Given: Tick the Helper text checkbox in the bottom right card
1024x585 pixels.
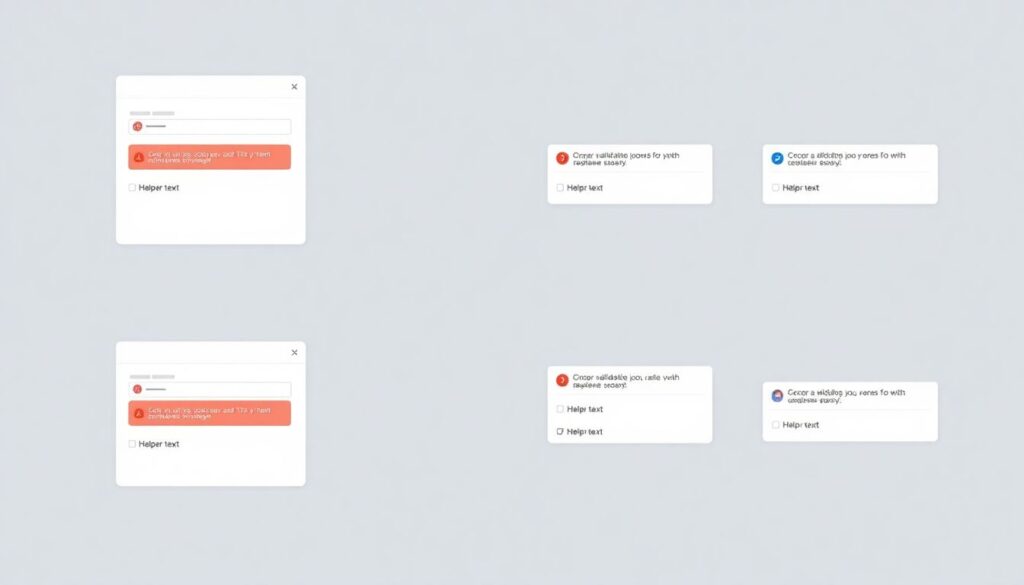Looking at the screenshot, I should (x=775, y=425).
